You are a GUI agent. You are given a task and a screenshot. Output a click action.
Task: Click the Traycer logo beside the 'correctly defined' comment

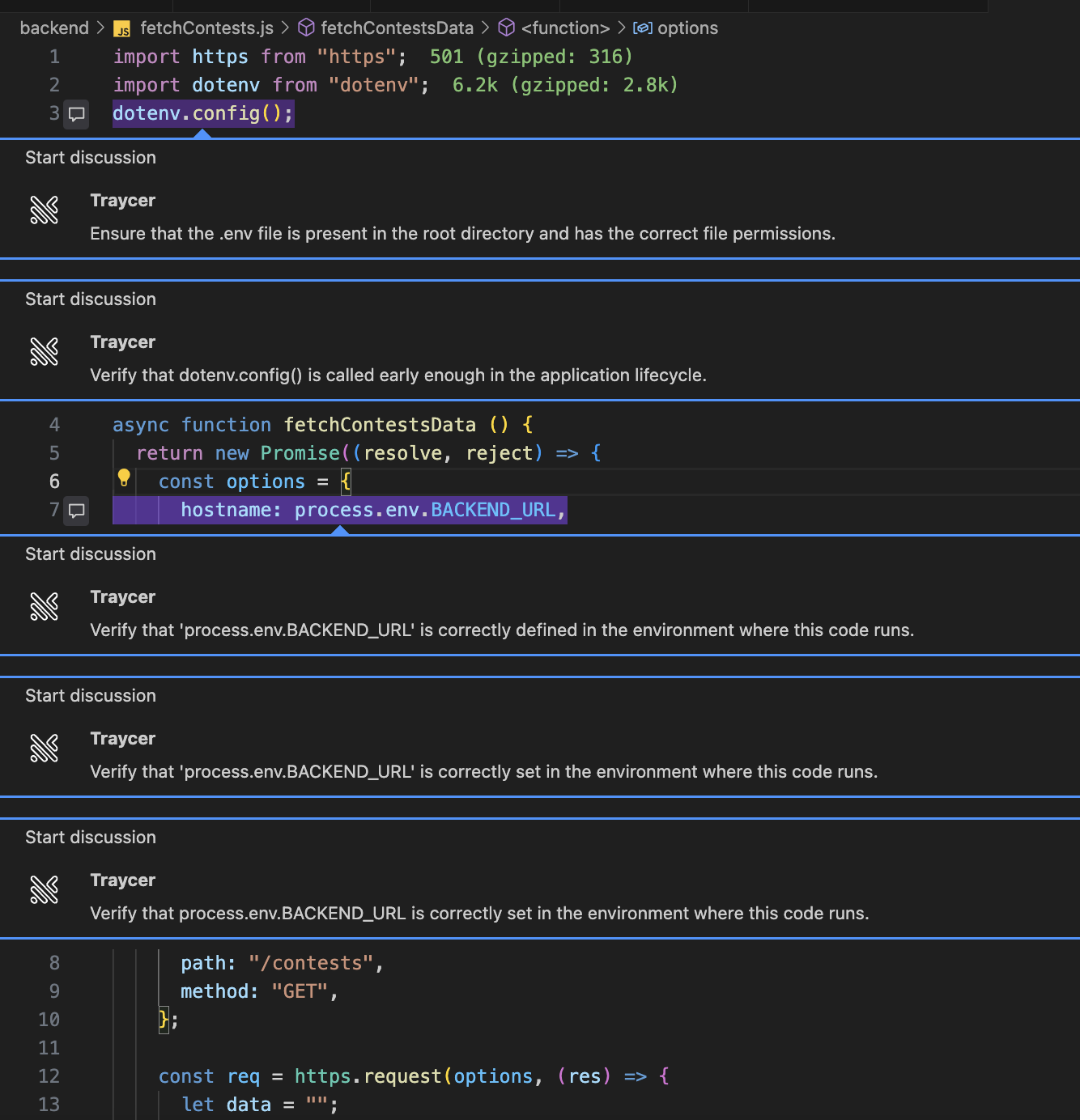click(x=45, y=607)
